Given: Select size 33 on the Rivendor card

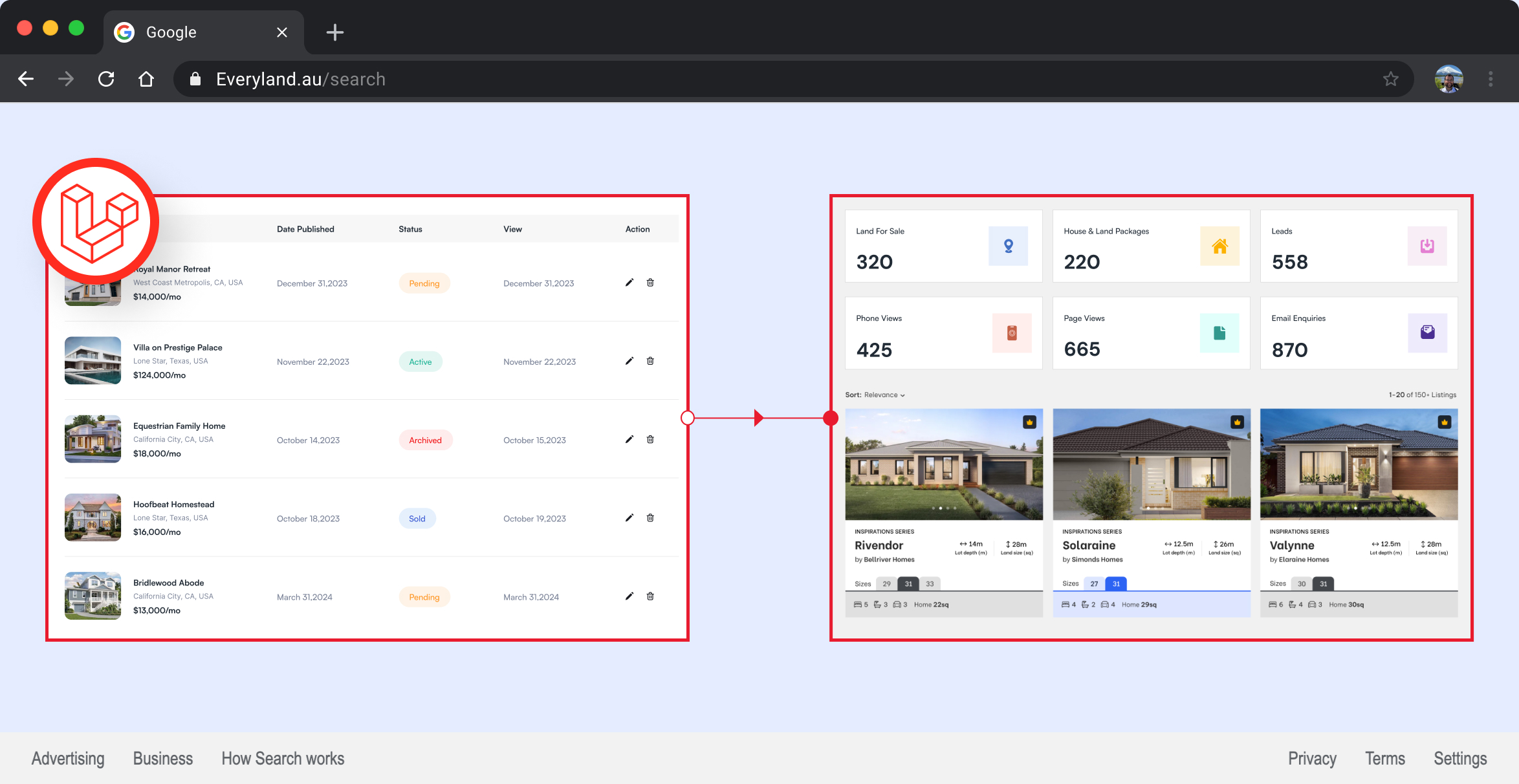Looking at the screenshot, I should pos(930,583).
